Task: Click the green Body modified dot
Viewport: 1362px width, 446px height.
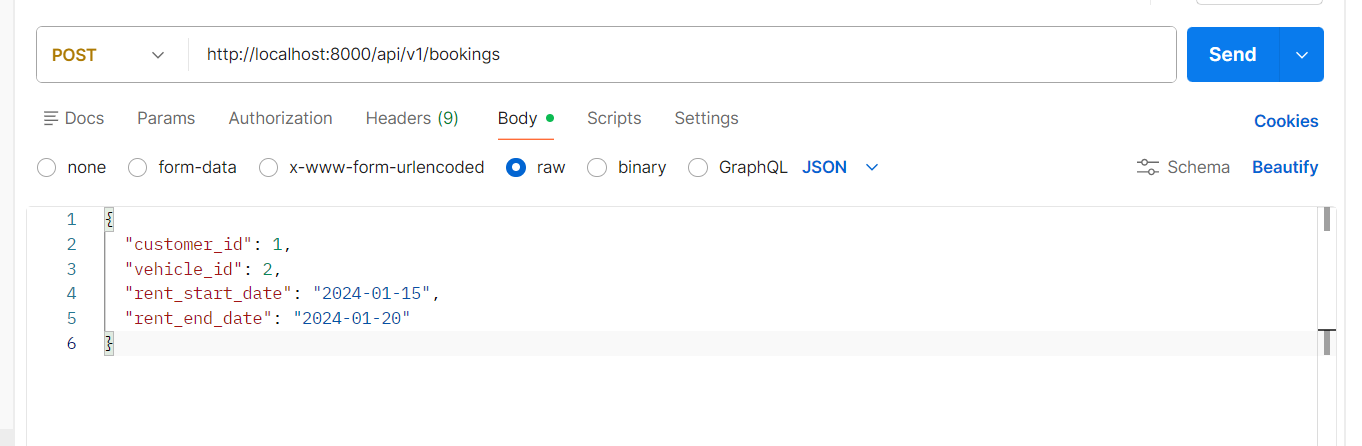Action: [550, 118]
